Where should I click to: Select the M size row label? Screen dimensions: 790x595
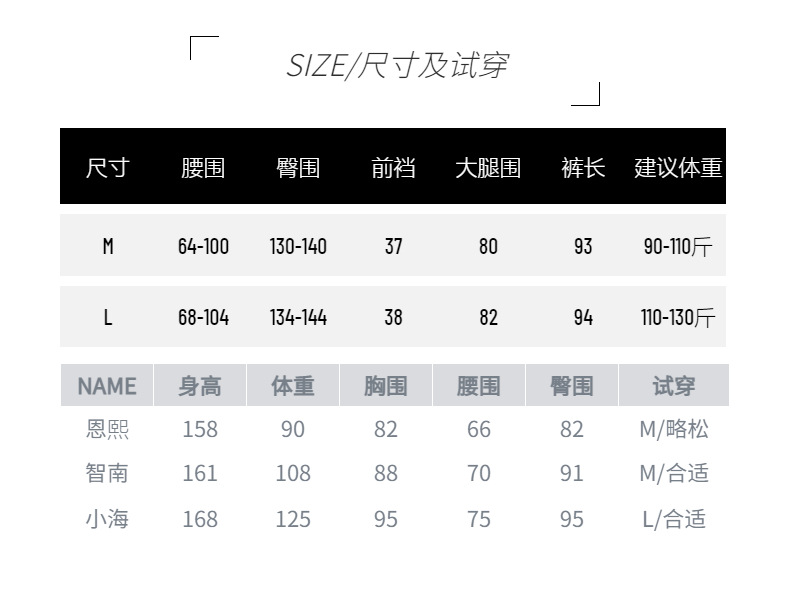108,246
